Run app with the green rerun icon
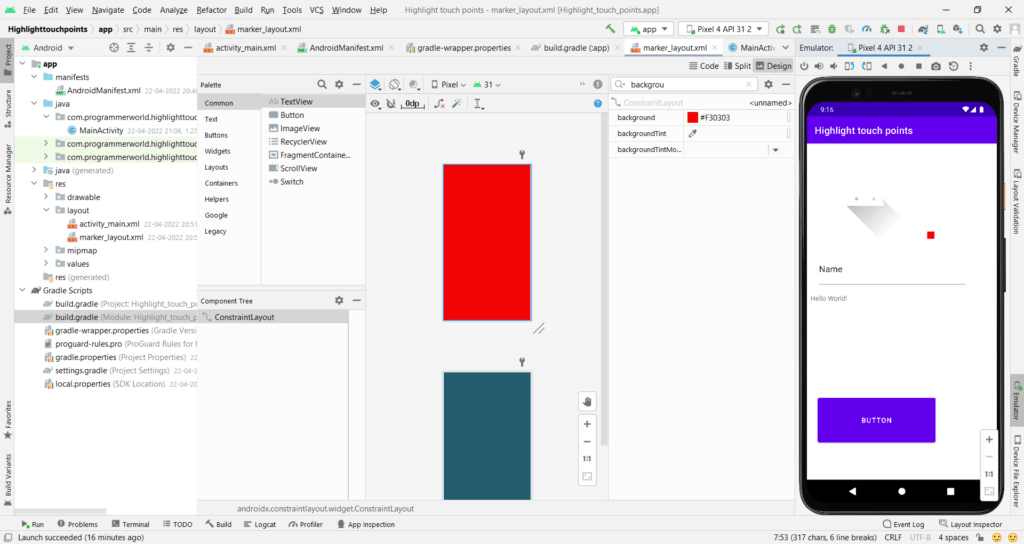 click(780, 29)
